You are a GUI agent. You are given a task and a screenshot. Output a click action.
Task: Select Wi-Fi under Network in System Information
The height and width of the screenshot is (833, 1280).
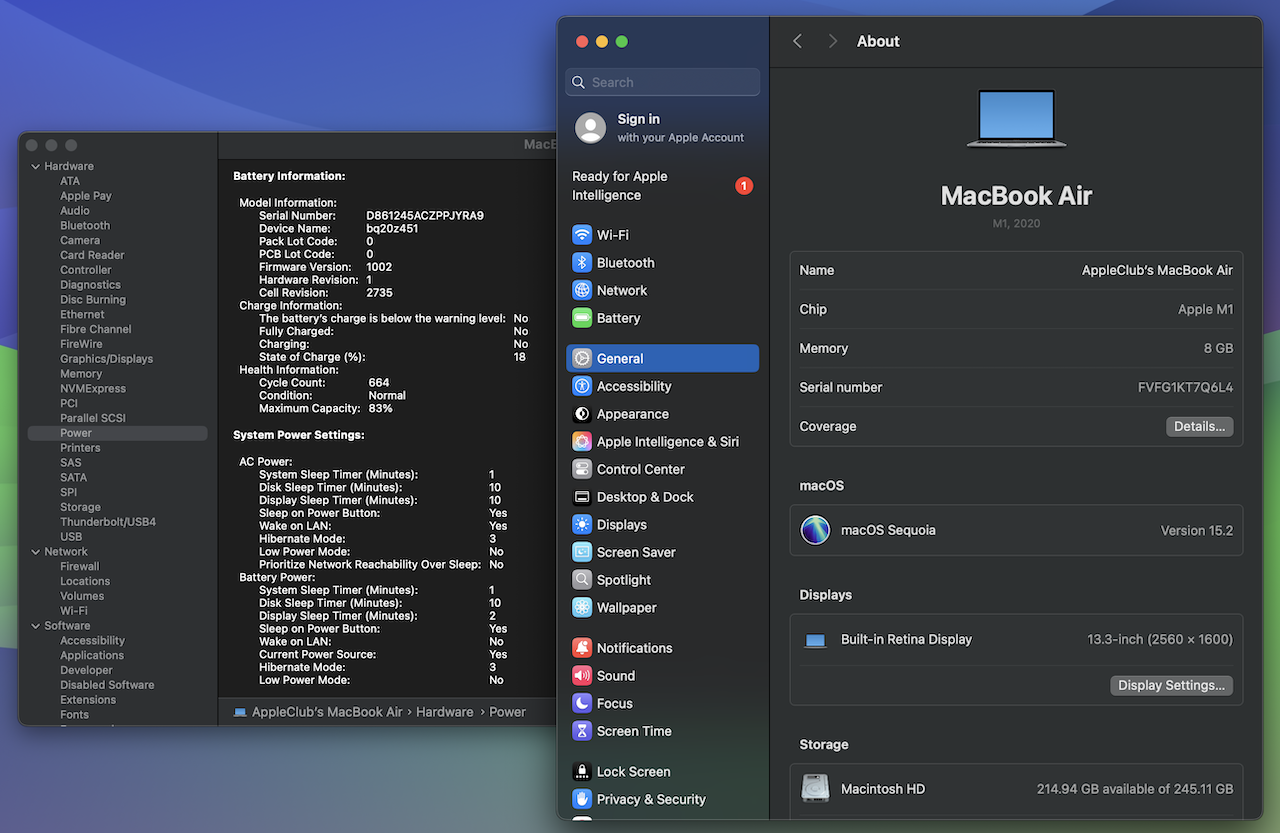coord(74,611)
